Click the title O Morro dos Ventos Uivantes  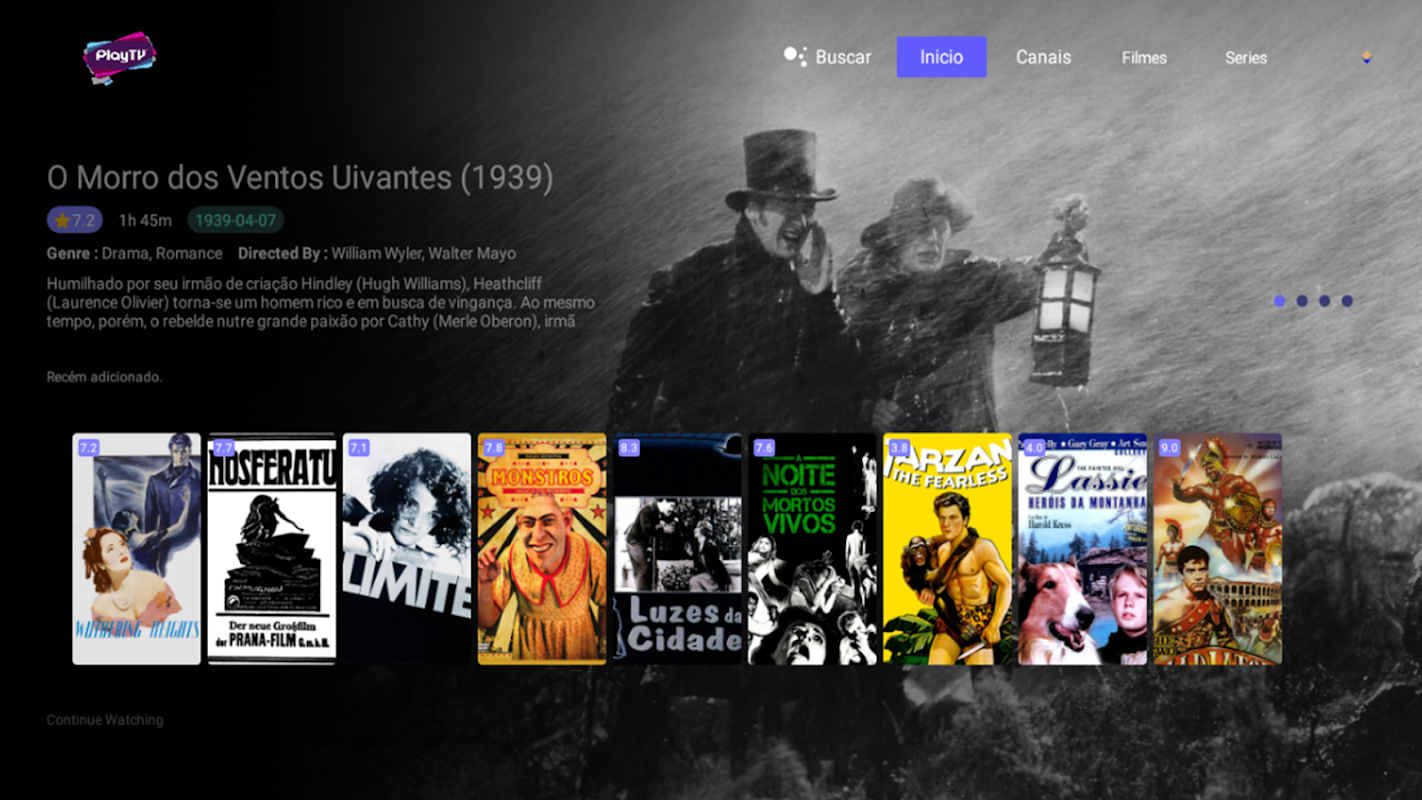click(300, 178)
